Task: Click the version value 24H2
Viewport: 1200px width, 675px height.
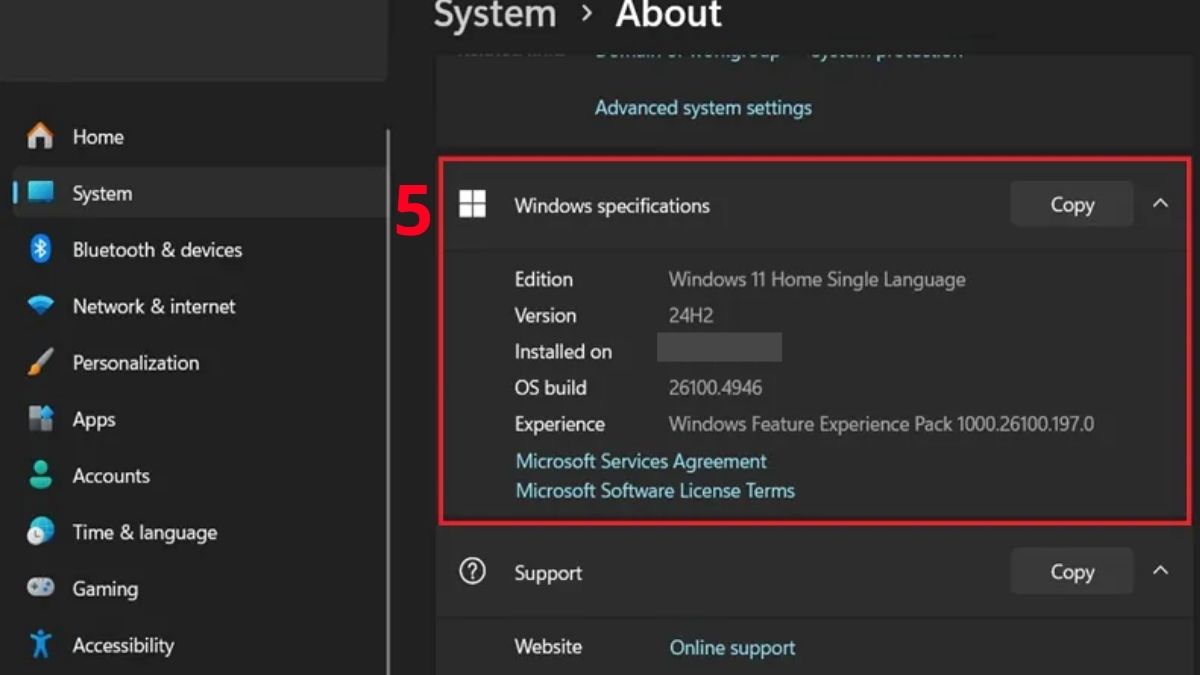Action: click(x=691, y=315)
